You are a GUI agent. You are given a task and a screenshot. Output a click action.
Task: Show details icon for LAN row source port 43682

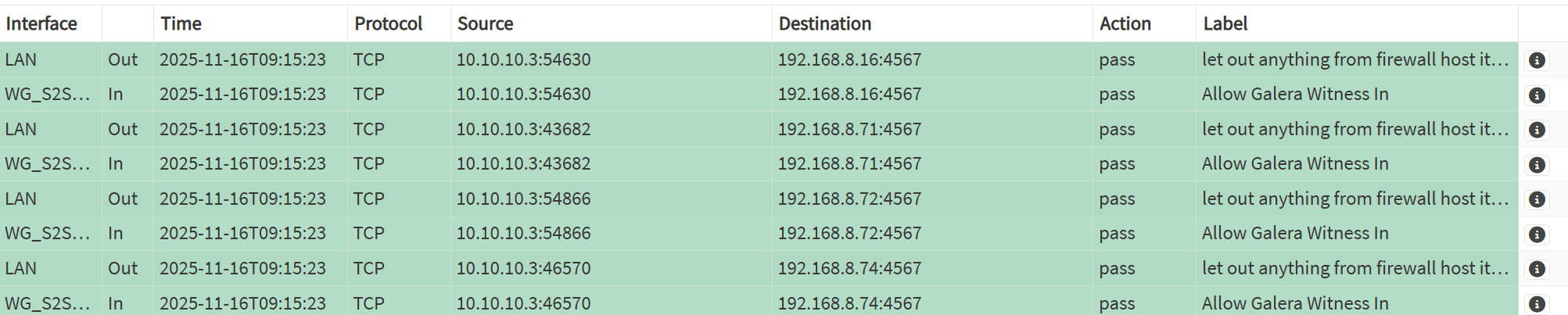pos(1537,130)
